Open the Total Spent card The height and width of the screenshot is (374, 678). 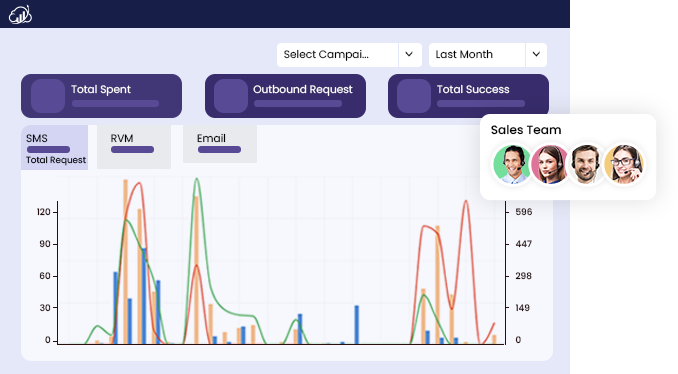(102, 96)
